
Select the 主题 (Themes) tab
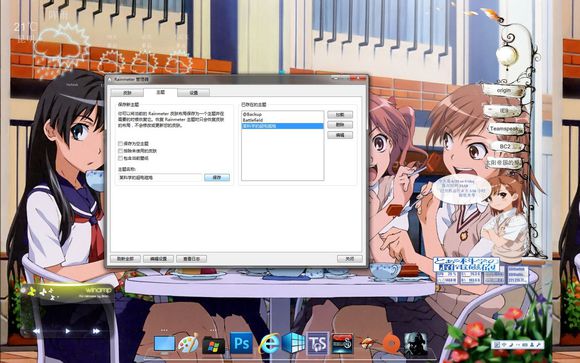click(160, 92)
